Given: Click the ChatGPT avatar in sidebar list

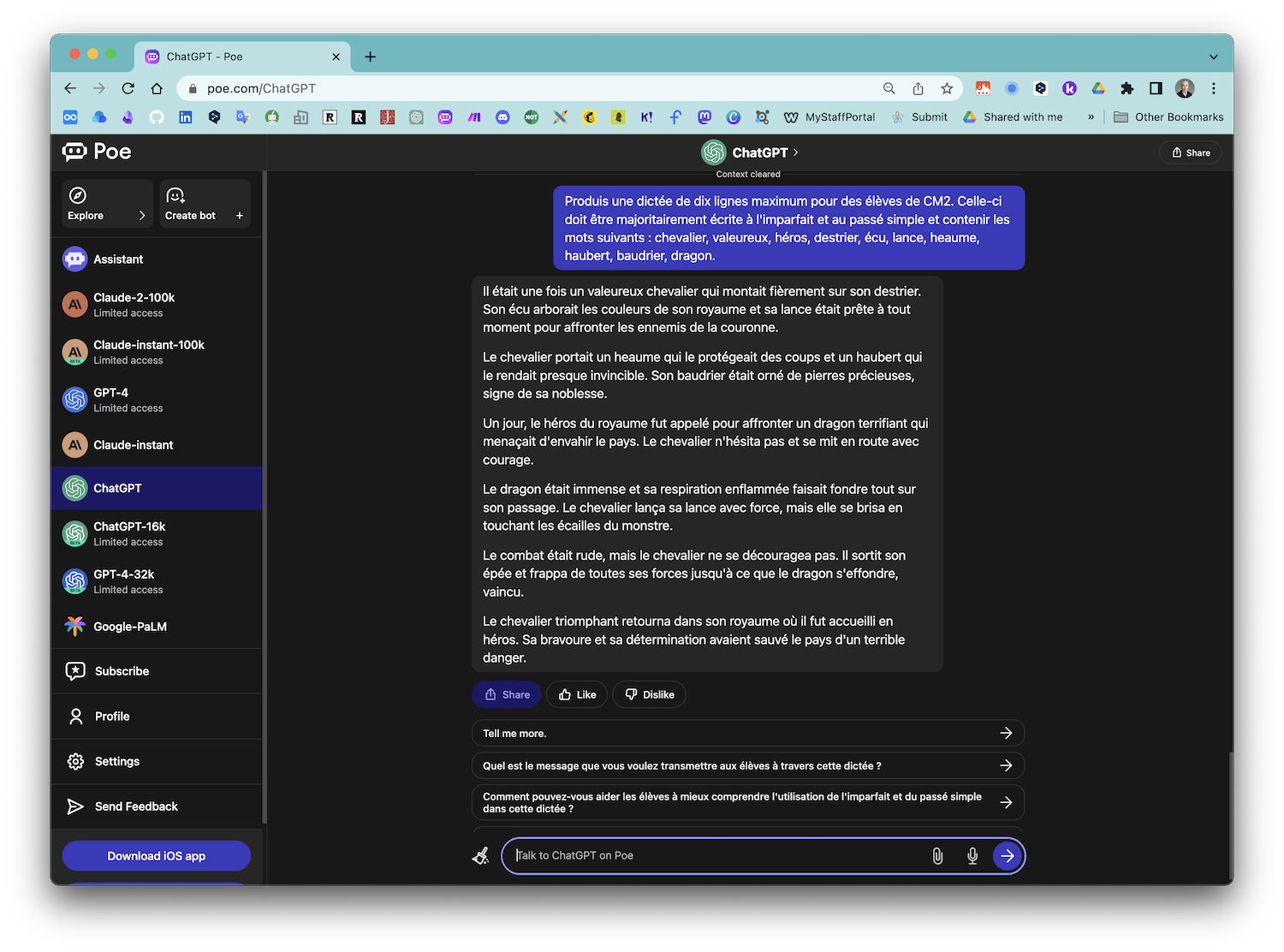Looking at the screenshot, I should [75, 488].
